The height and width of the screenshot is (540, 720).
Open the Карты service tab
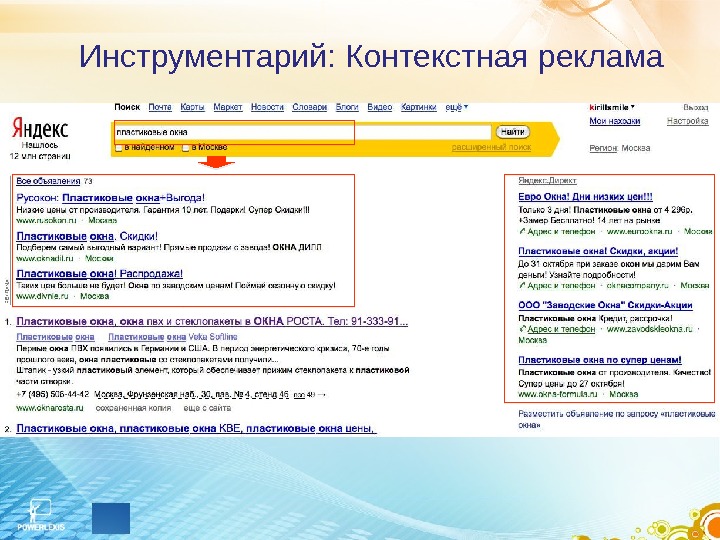(x=192, y=107)
